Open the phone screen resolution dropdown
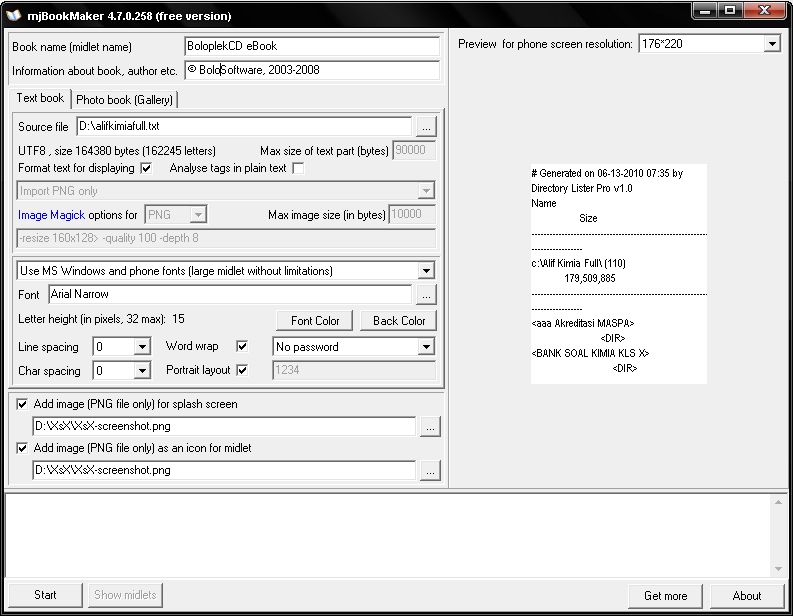The height and width of the screenshot is (616, 793). pos(772,44)
